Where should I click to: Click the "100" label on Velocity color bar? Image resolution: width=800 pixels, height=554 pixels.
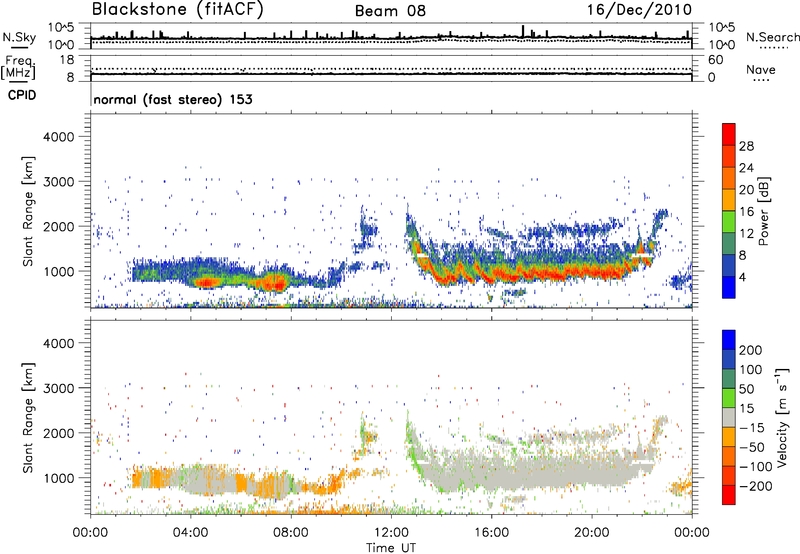click(751, 370)
